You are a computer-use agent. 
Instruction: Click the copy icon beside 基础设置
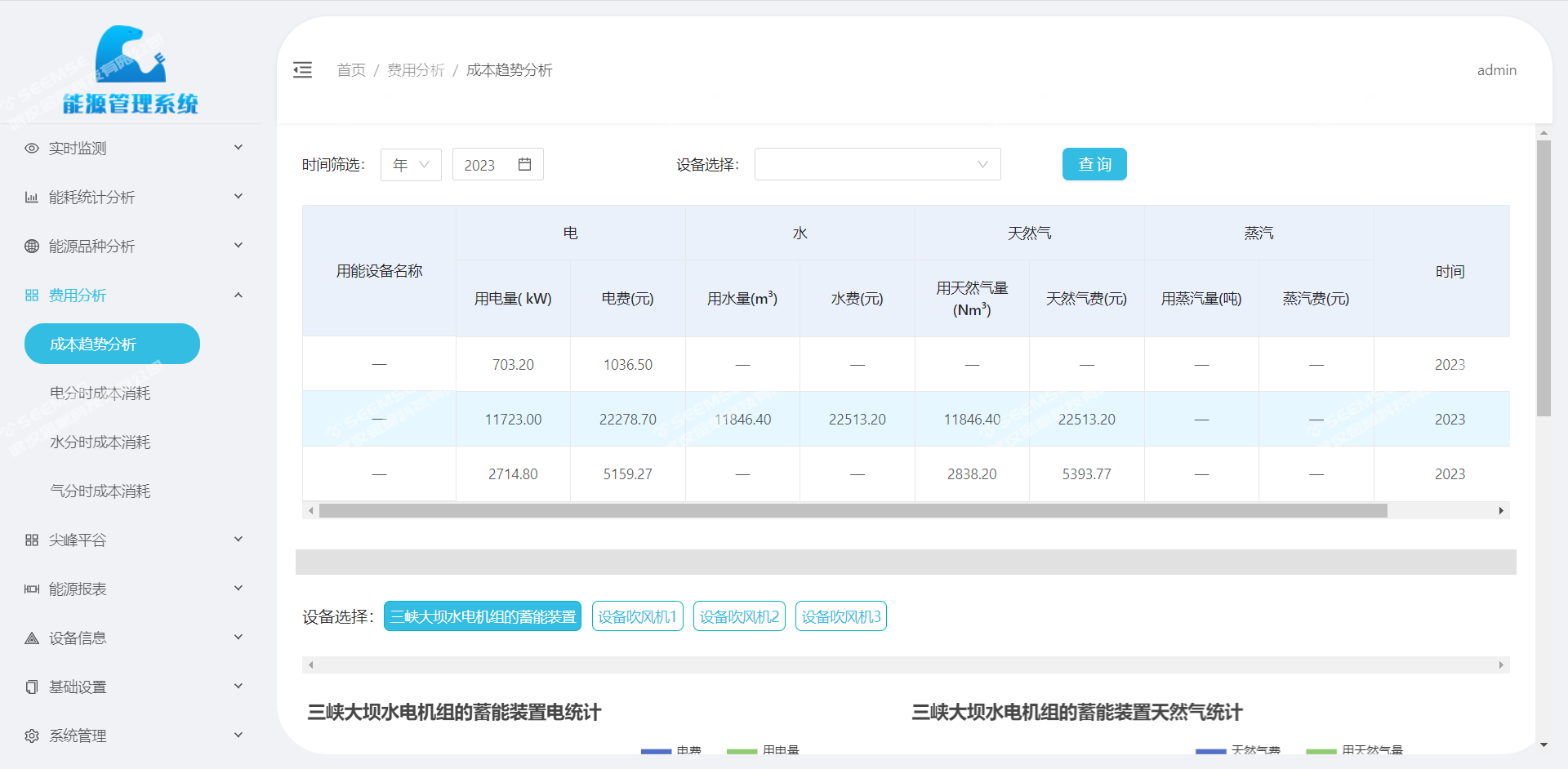32,687
